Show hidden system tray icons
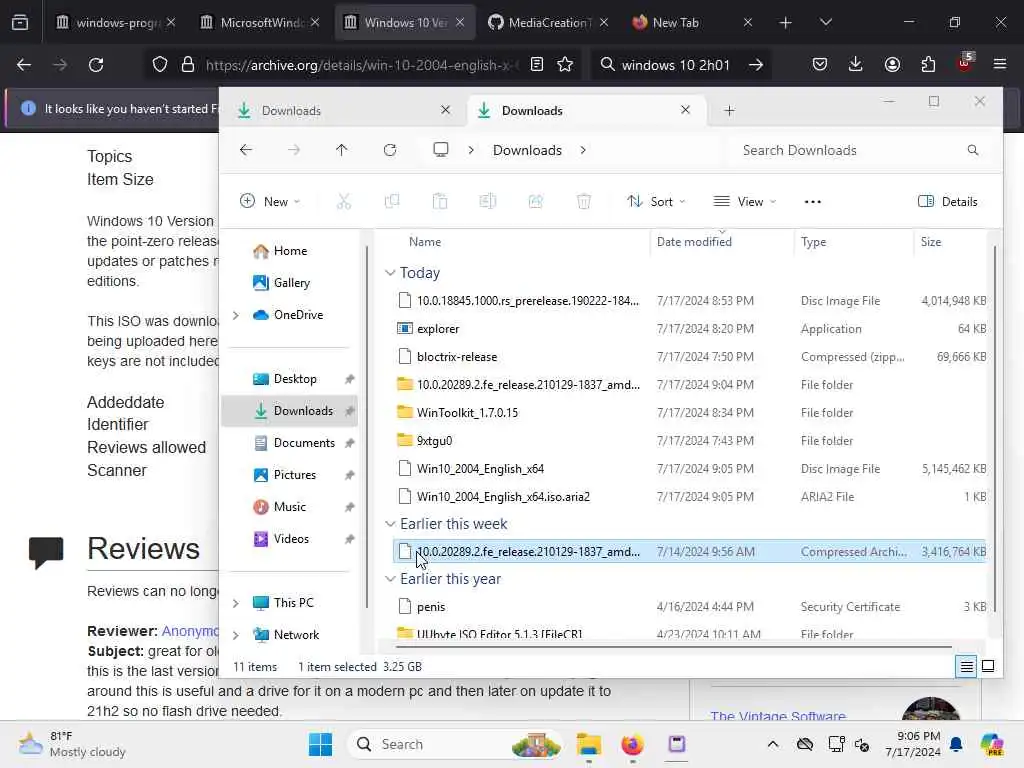This screenshot has height=768, width=1024. (773, 744)
